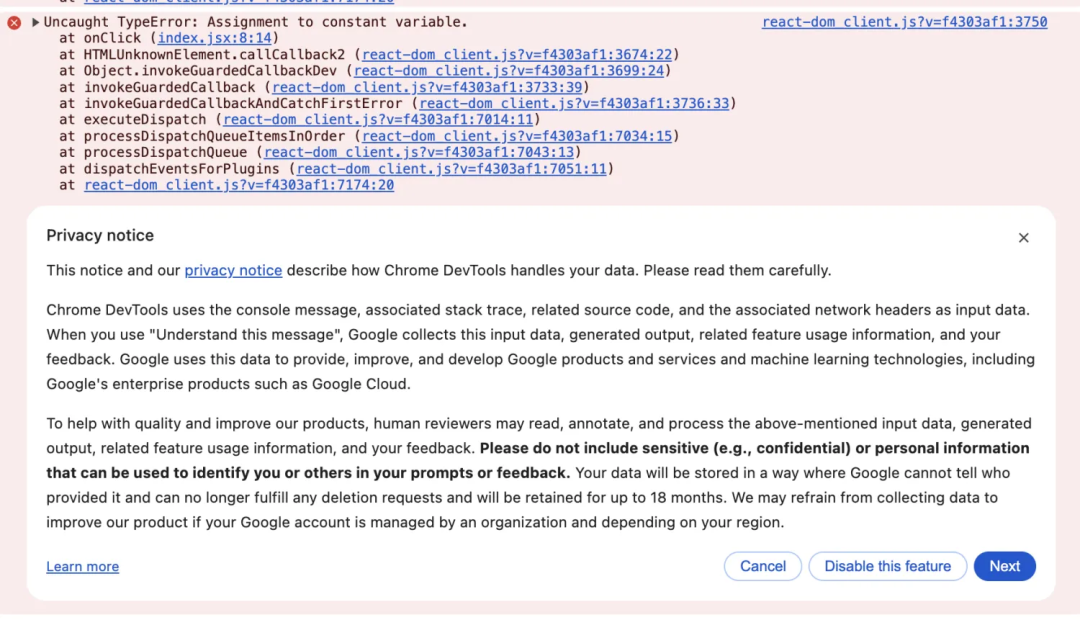Follow processDispatchQueue link ending 7043:13
1080x620 pixels.
click(419, 152)
